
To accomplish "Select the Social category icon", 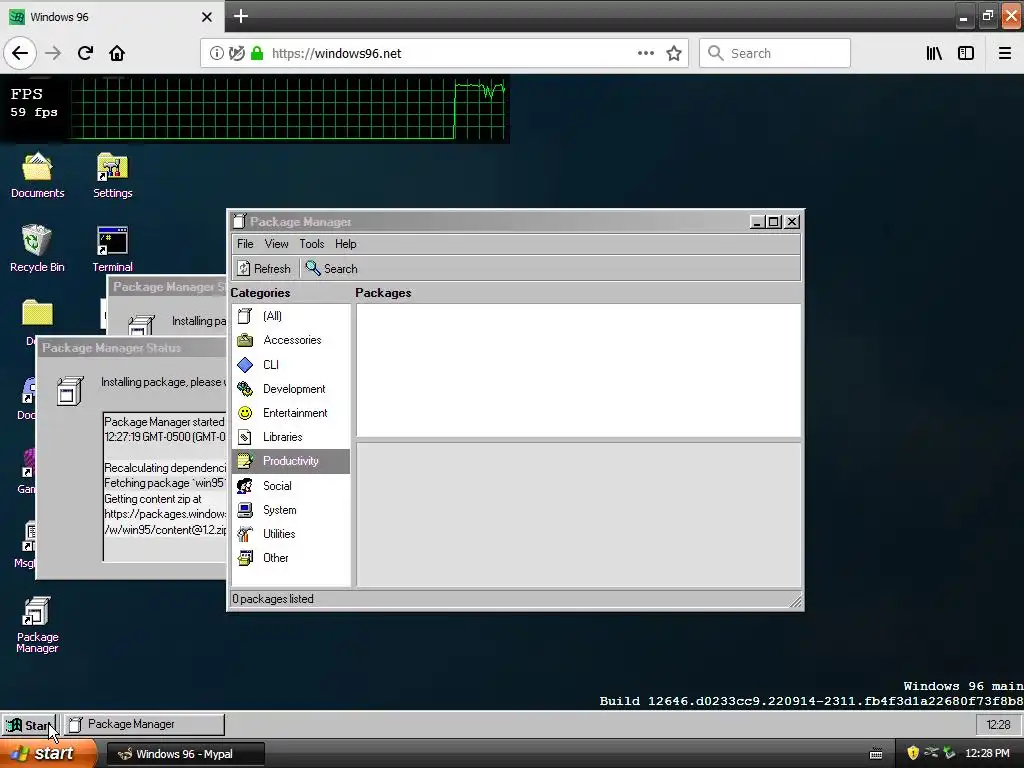I will [x=245, y=485].
